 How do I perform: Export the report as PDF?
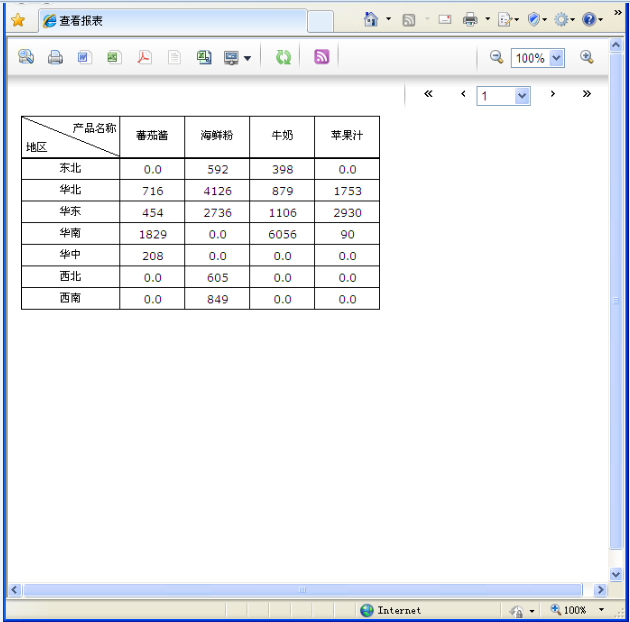144,57
